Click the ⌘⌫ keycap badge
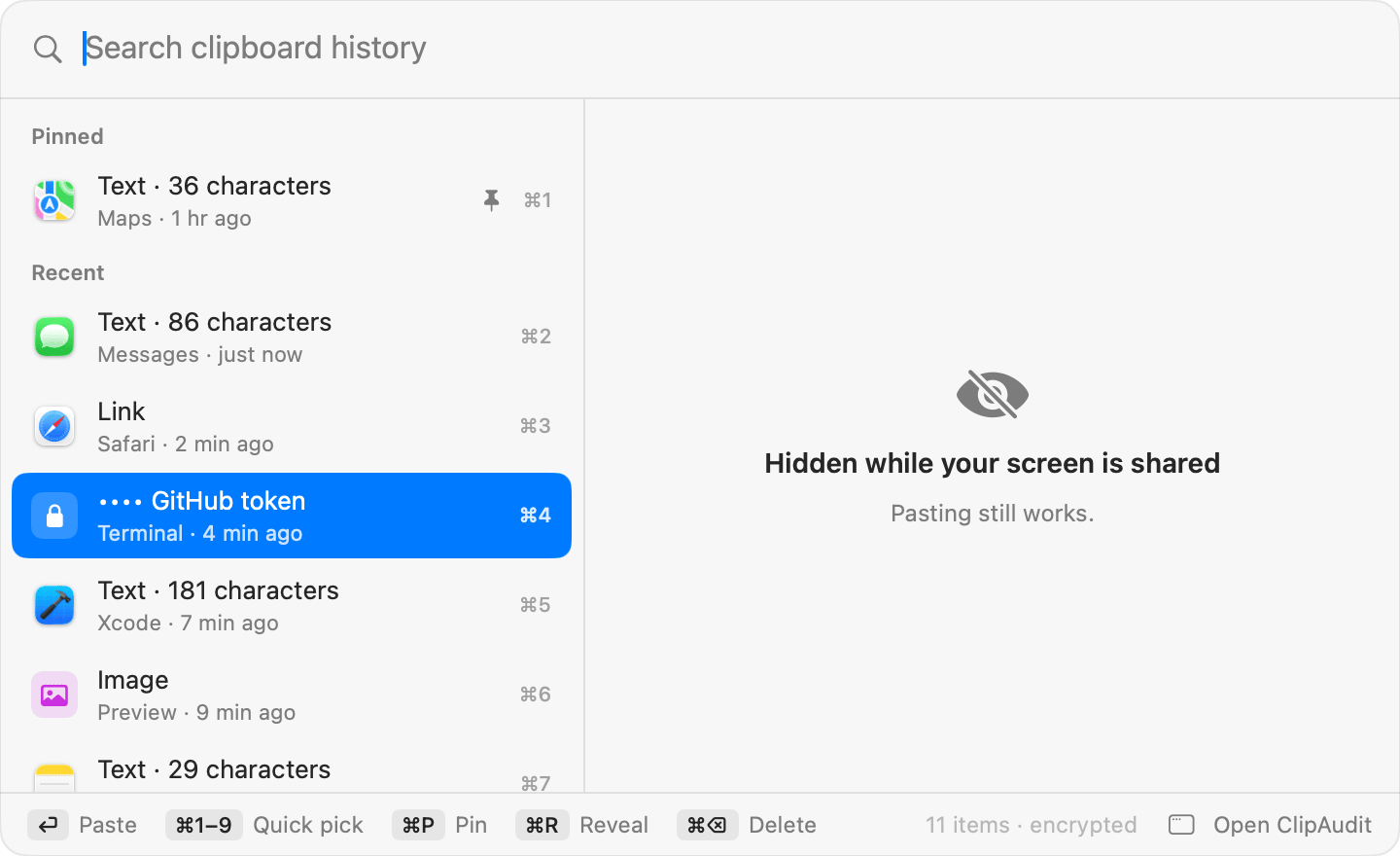The image size is (1400, 856). (708, 825)
